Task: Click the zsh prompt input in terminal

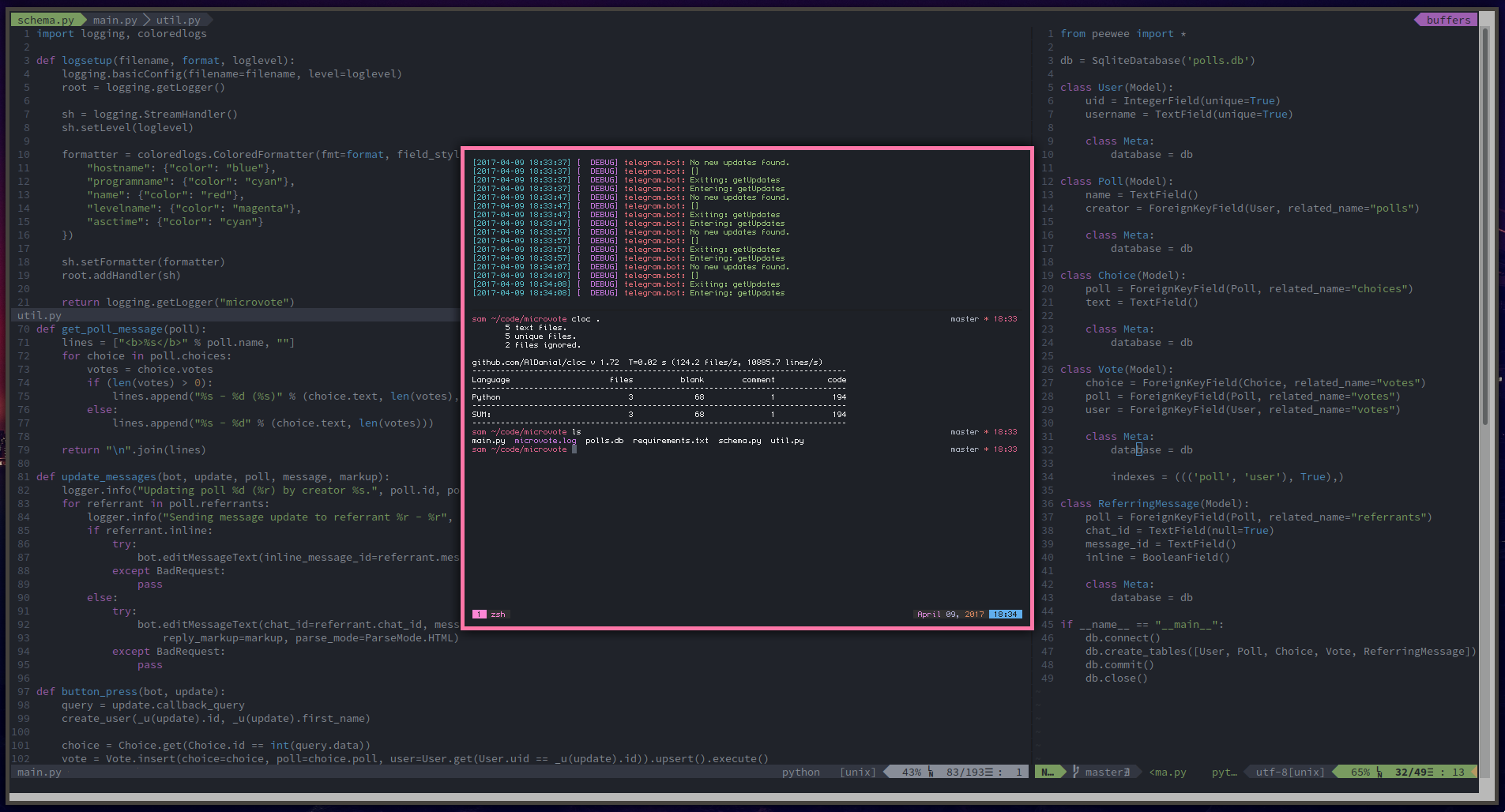Action: (574, 449)
